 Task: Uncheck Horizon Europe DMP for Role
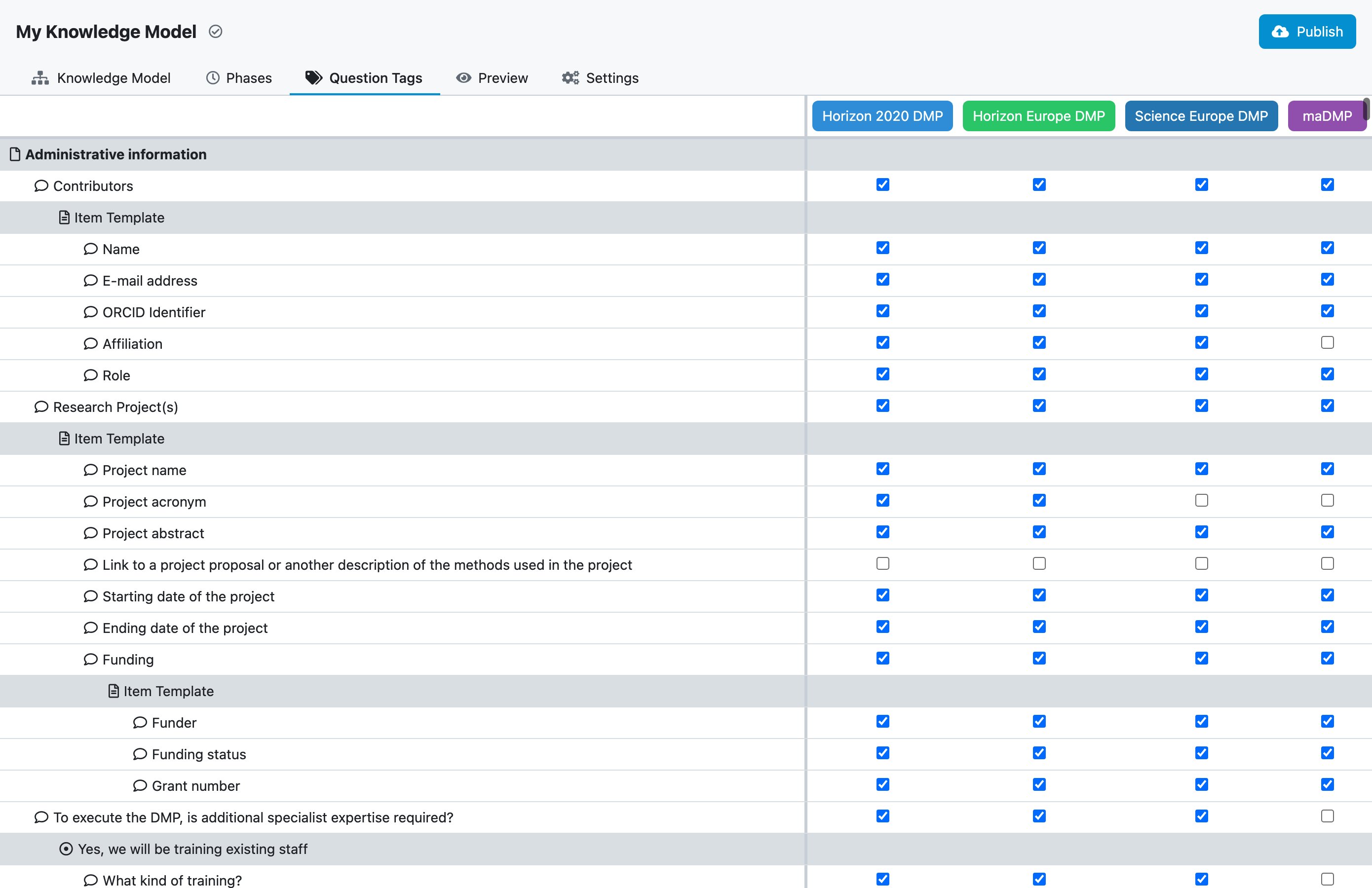click(x=1039, y=374)
